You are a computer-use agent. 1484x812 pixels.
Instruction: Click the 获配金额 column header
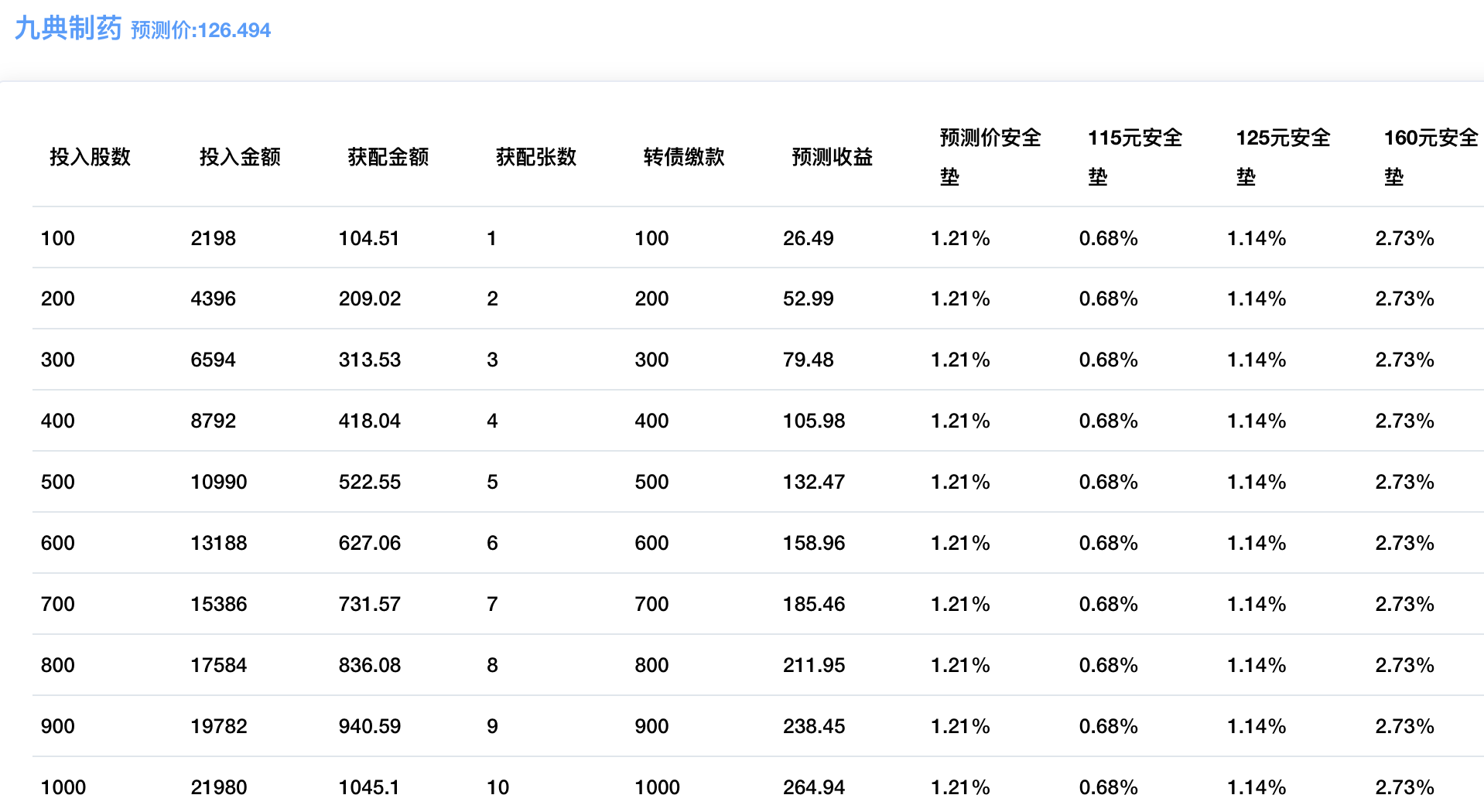point(388,157)
